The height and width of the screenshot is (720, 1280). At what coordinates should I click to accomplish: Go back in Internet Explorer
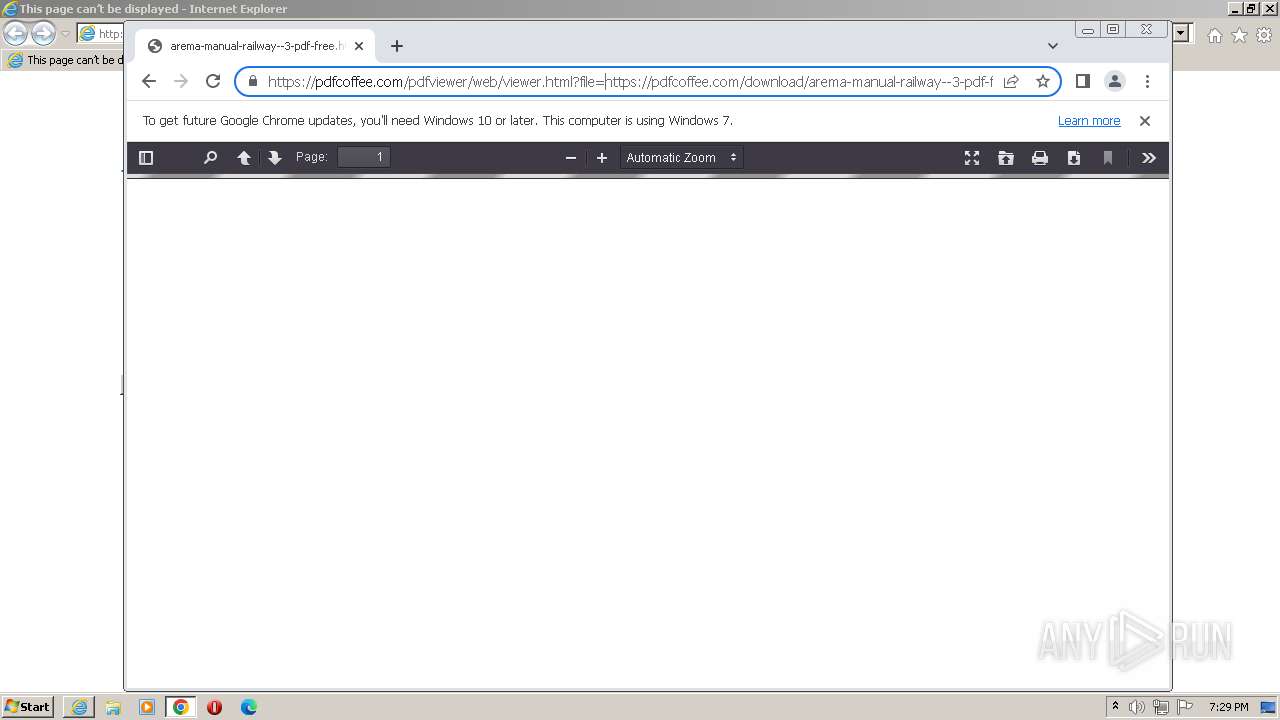pos(15,33)
